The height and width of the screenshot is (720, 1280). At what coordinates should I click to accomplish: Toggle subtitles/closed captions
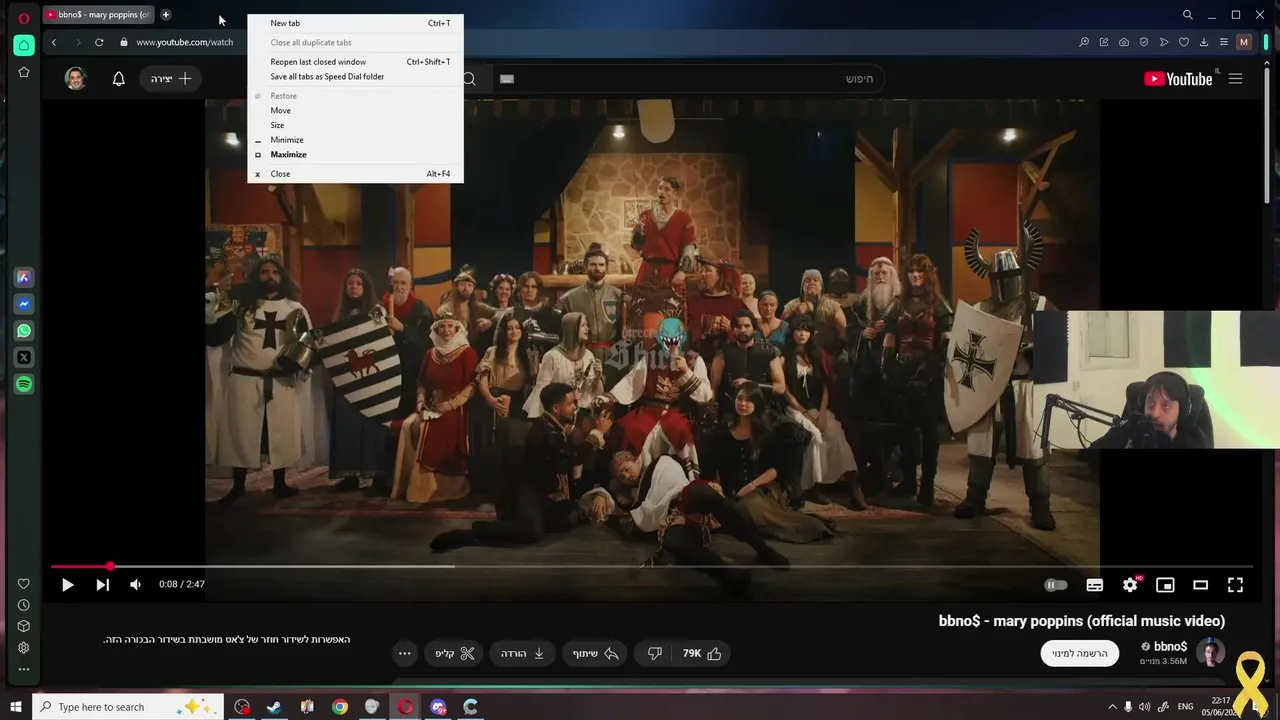(1095, 585)
